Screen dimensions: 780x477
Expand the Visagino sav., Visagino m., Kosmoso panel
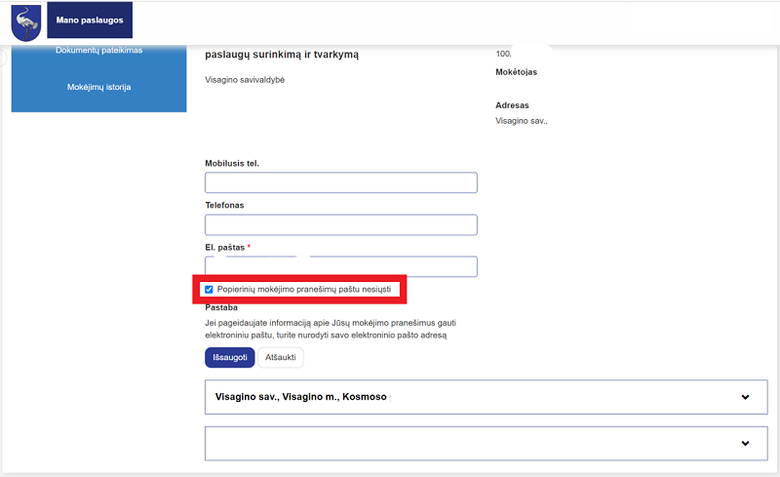click(486, 397)
